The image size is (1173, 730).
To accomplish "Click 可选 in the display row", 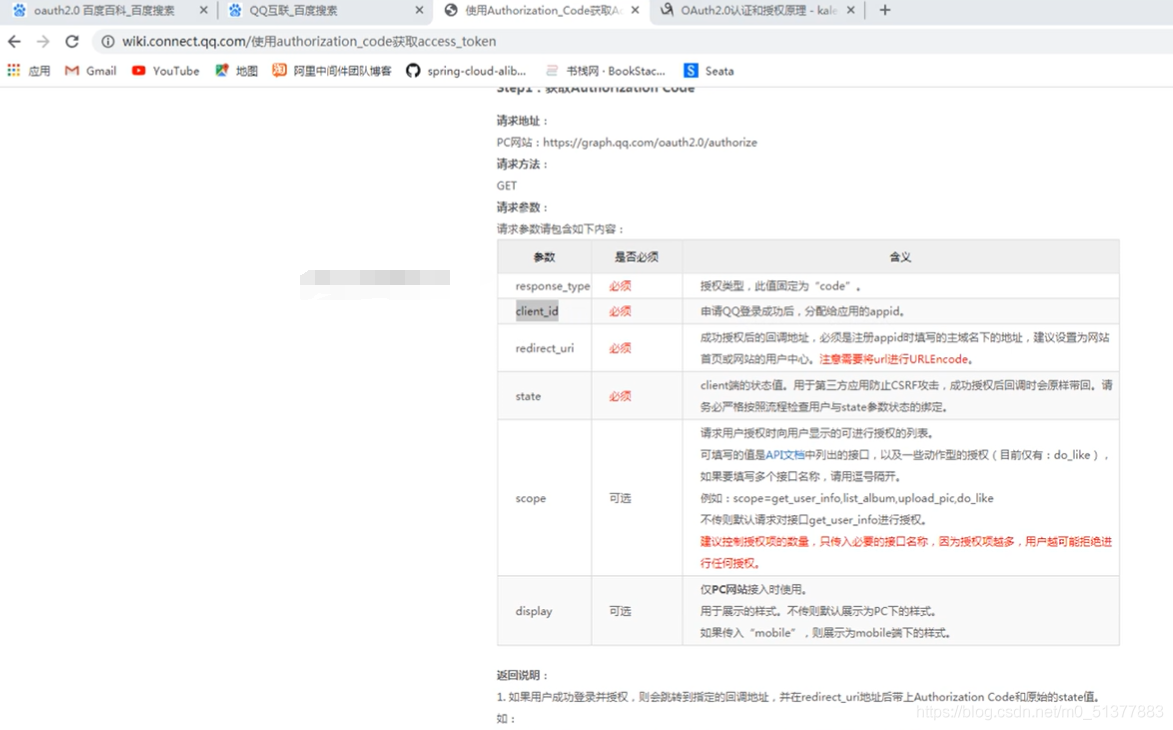I will pos(619,611).
